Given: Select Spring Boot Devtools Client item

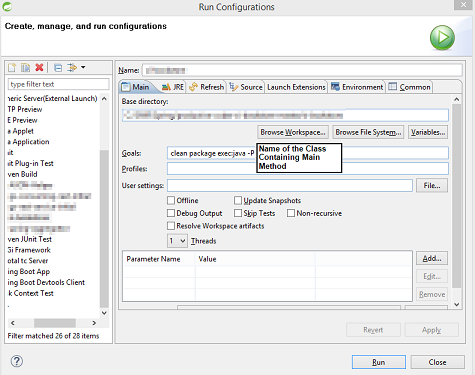Looking at the screenshot, I should pos(46,282).
